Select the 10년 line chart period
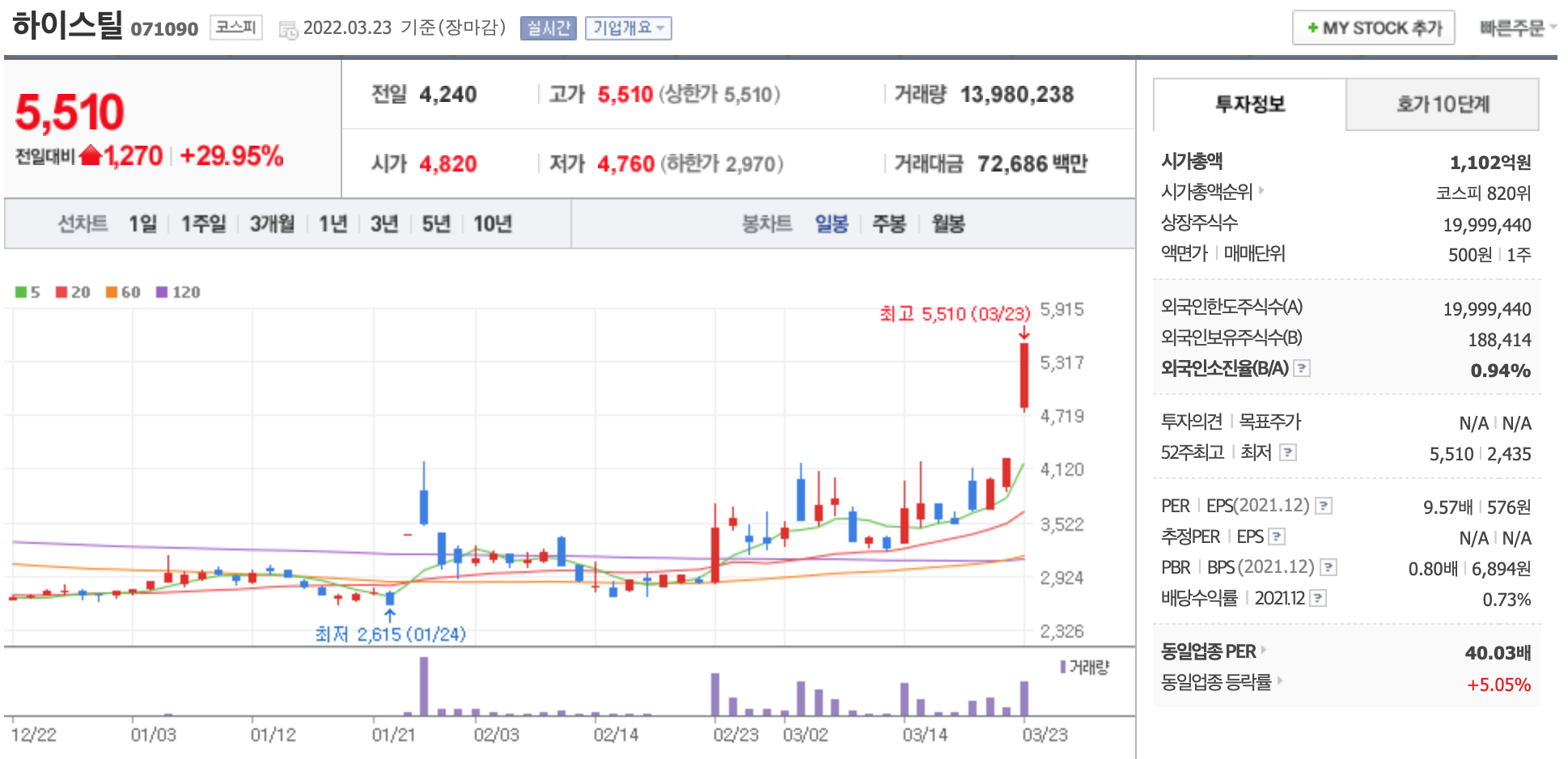This screenshot has height=759, width=1568. 493,223
